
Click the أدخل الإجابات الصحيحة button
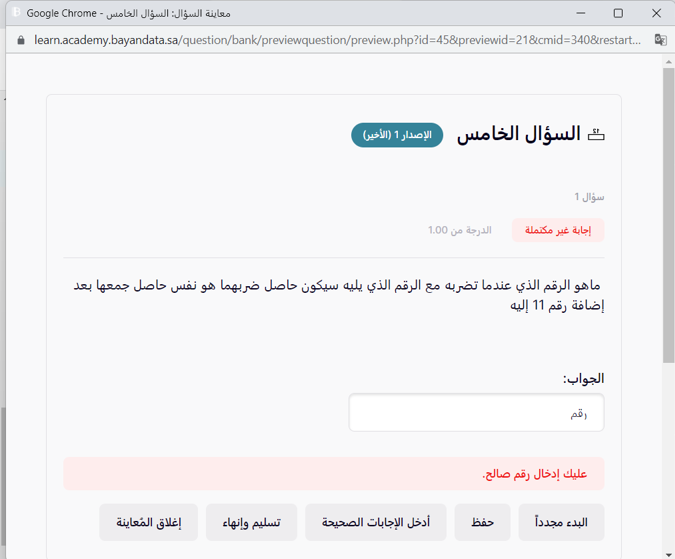pyautogui.click(x=375, y=522)
